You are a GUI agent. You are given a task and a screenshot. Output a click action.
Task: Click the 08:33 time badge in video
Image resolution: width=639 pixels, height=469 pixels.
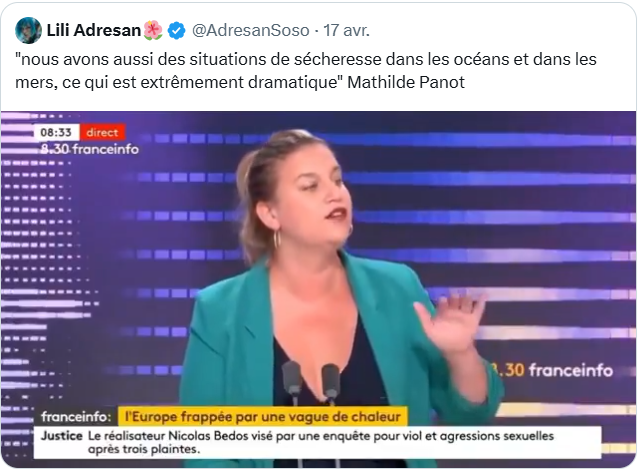coord(56,132)
